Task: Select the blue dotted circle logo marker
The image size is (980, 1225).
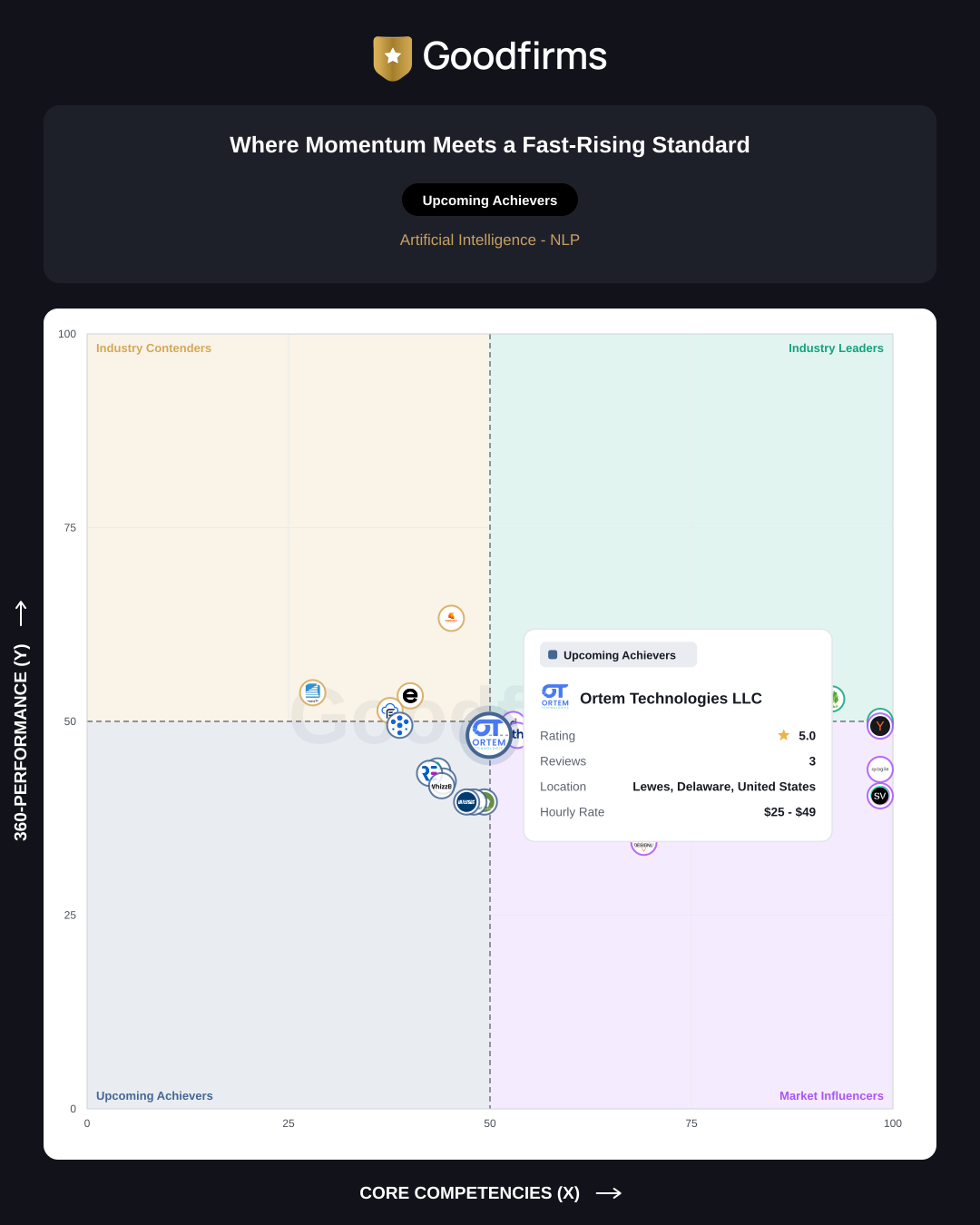Action: point(399,725)
